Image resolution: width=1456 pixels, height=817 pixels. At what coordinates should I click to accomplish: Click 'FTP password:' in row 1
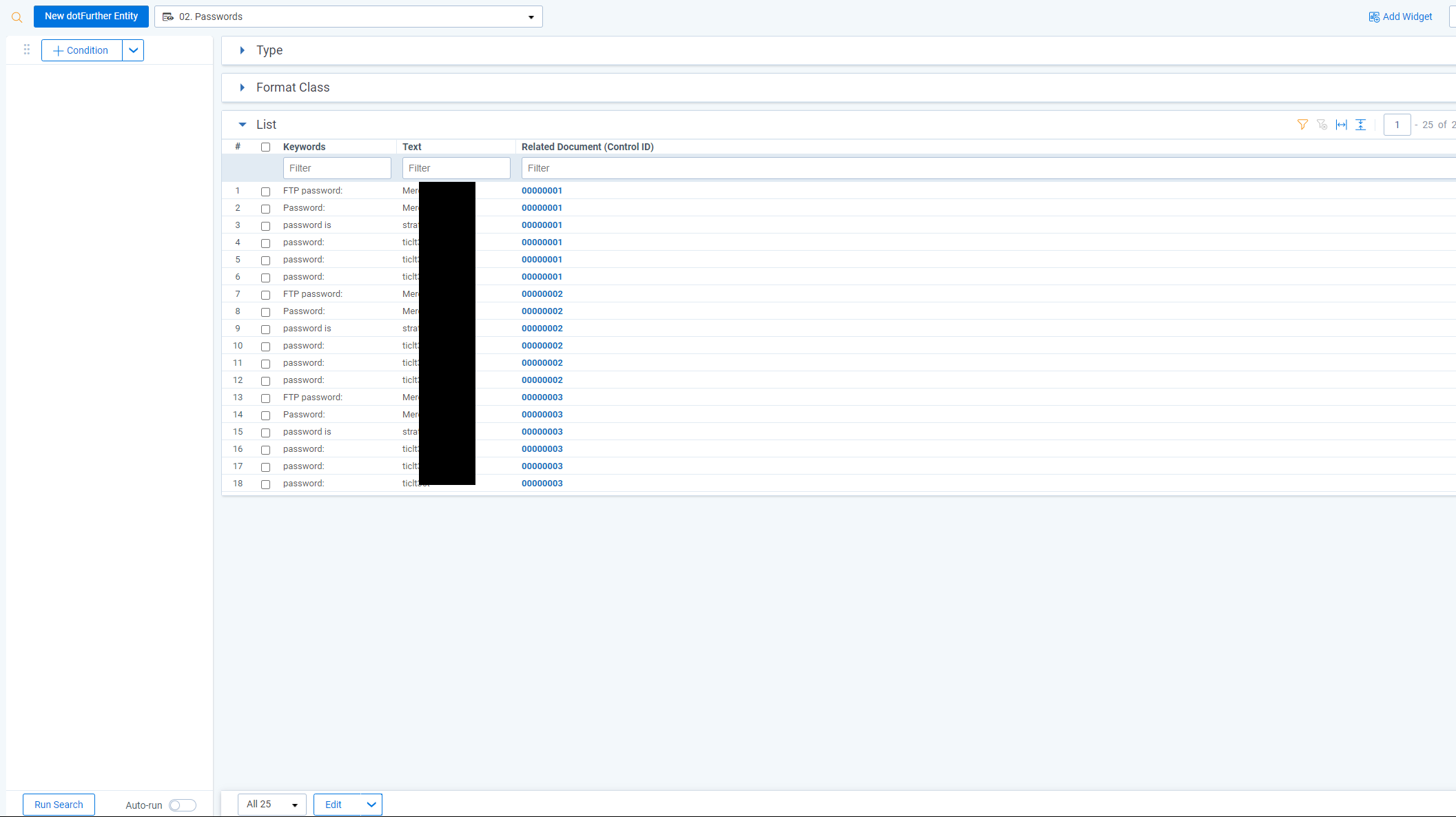[312, 191]
